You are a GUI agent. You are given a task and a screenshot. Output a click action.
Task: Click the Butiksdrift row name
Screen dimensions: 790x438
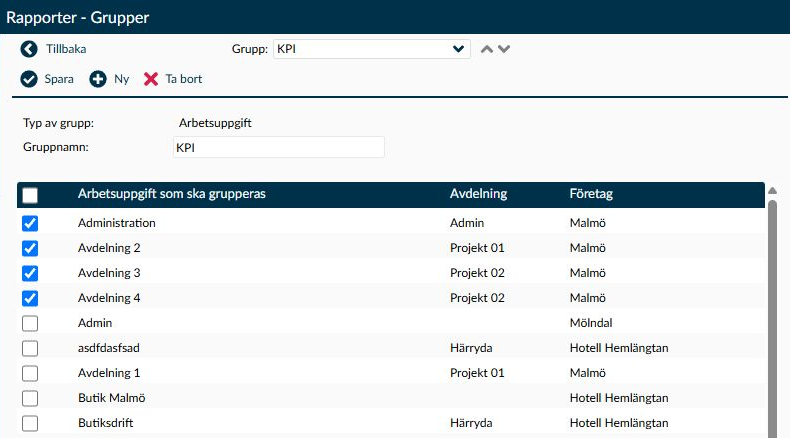[x=106, y=423]
